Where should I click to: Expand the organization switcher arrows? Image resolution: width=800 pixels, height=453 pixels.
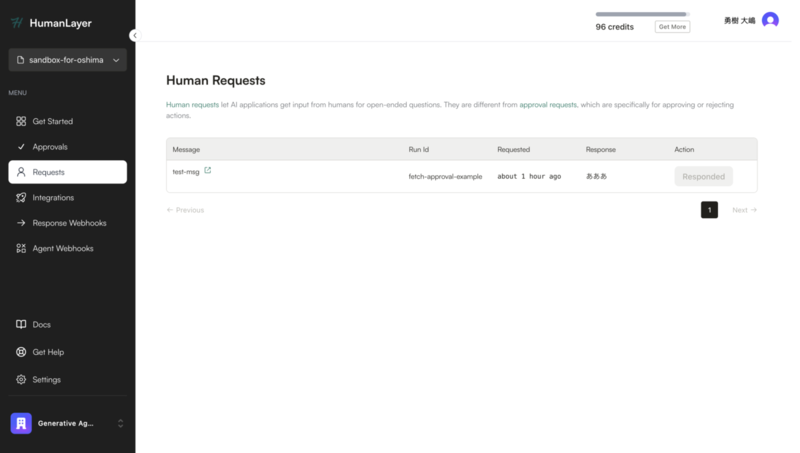(x=120, y=423)
